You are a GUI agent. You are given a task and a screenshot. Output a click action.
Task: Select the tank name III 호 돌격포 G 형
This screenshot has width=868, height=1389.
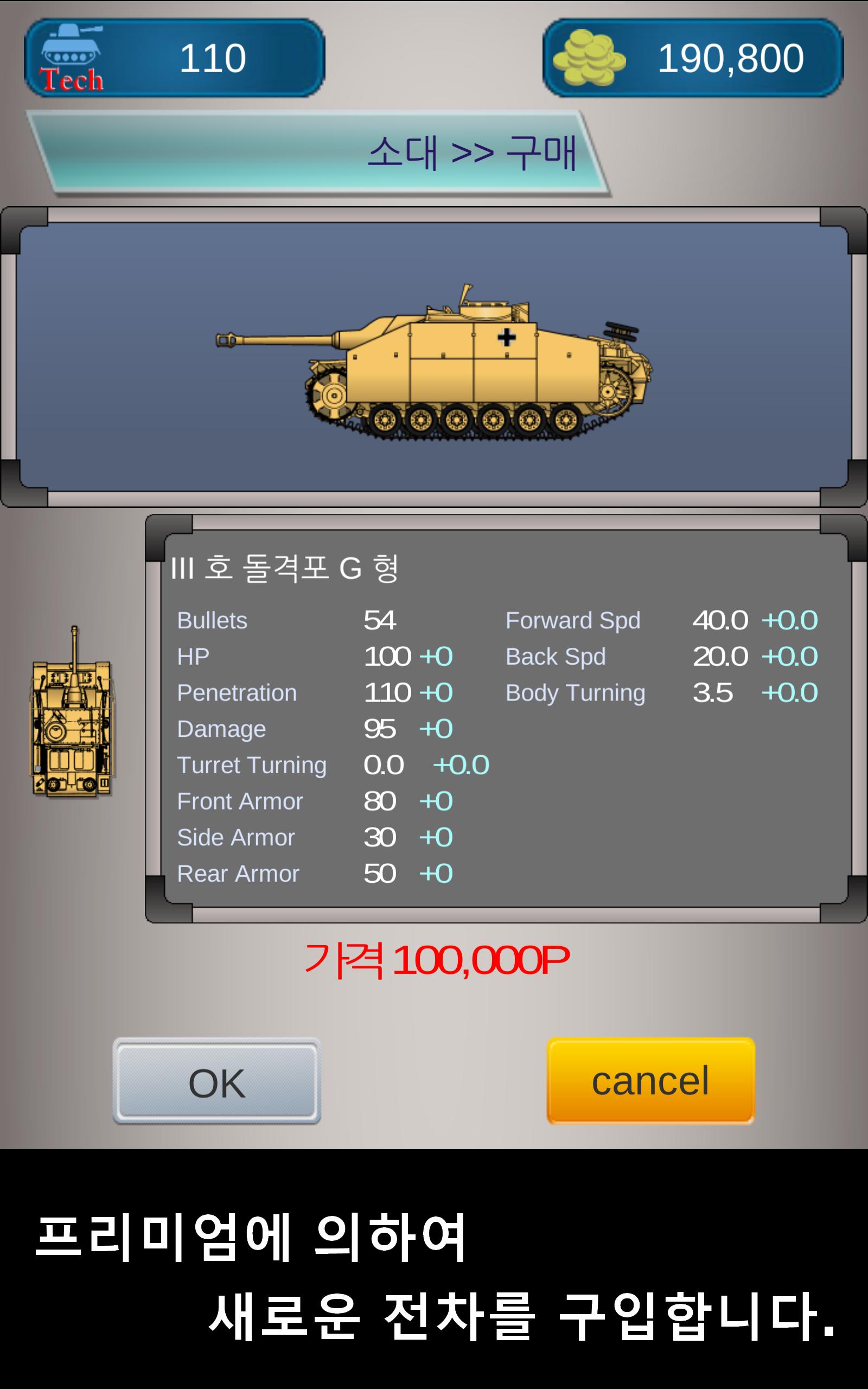284,568
